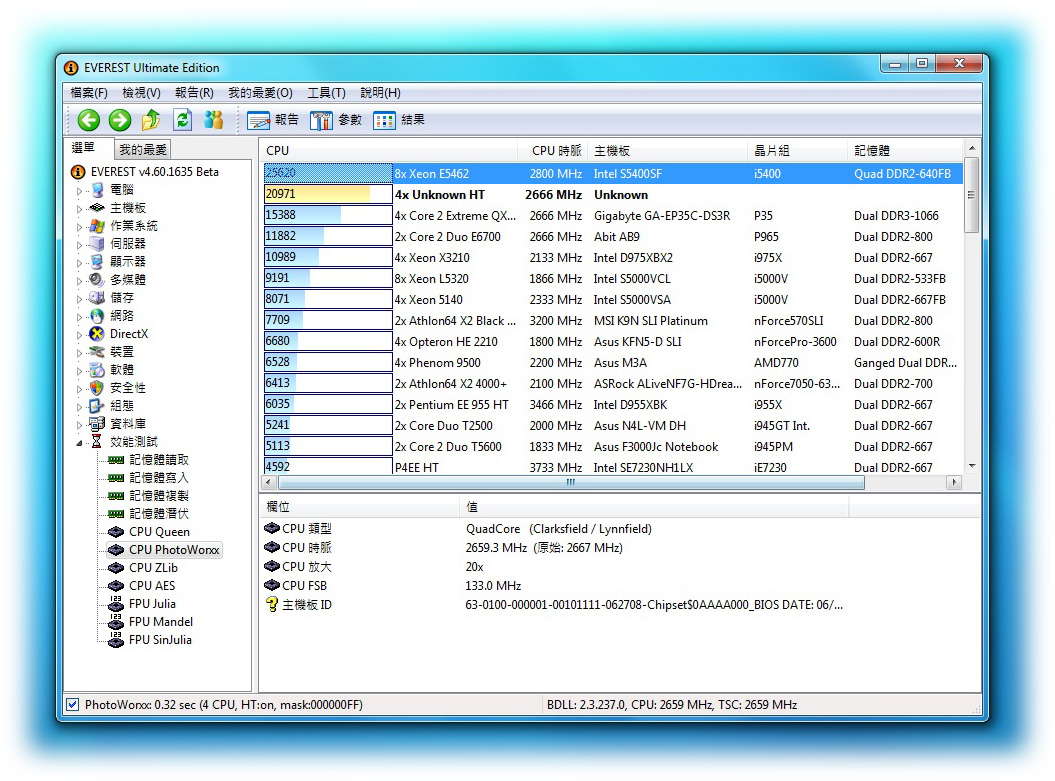
Task: Click the Up-level arrow toolbar icon
Action: (151, 120)
